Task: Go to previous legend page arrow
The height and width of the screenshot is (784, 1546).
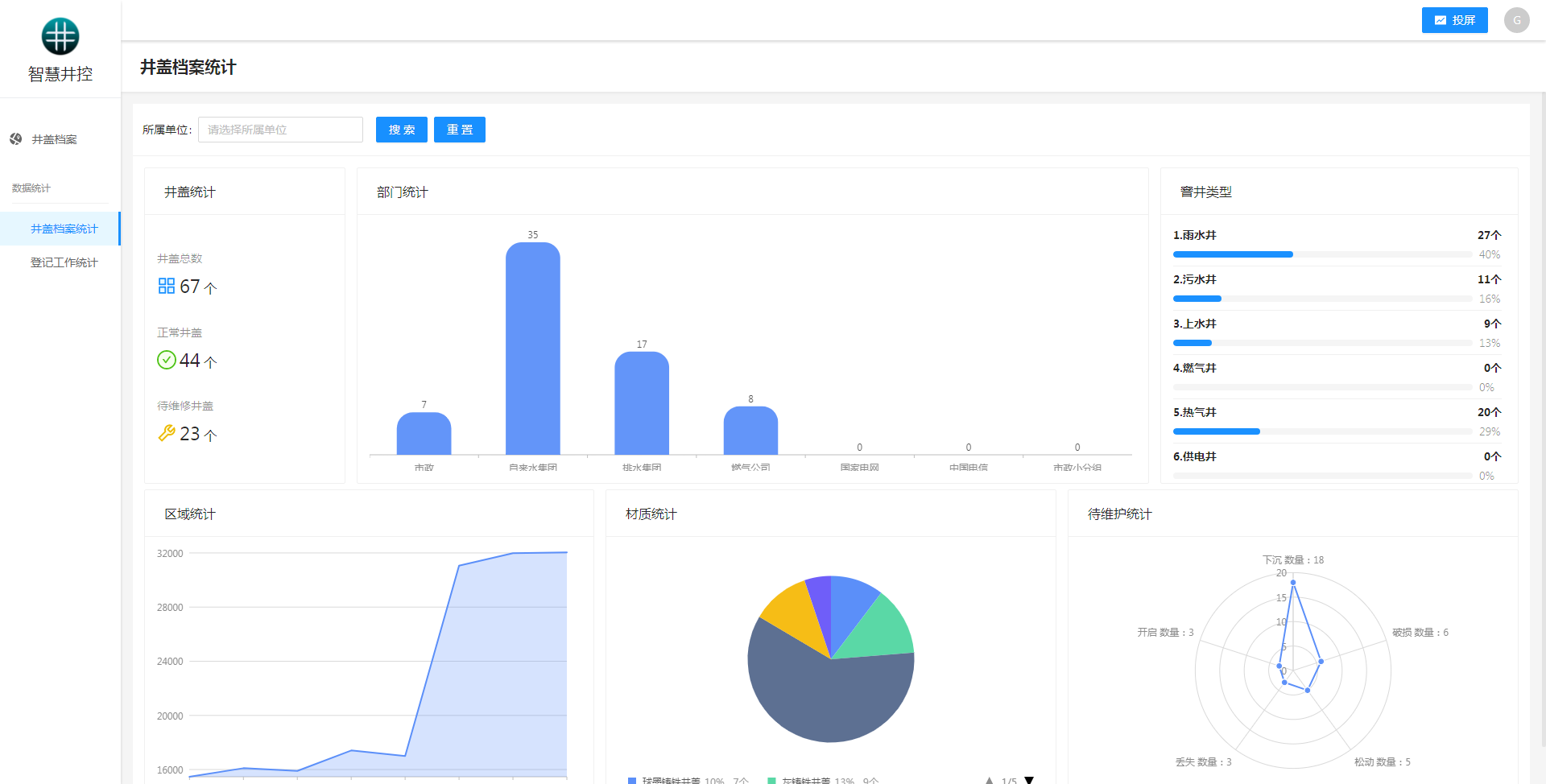Action: coord(990,780)
